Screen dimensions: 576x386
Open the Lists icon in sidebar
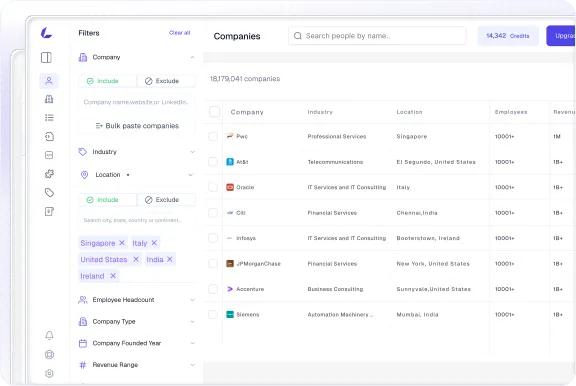click(x=49, y=118)
